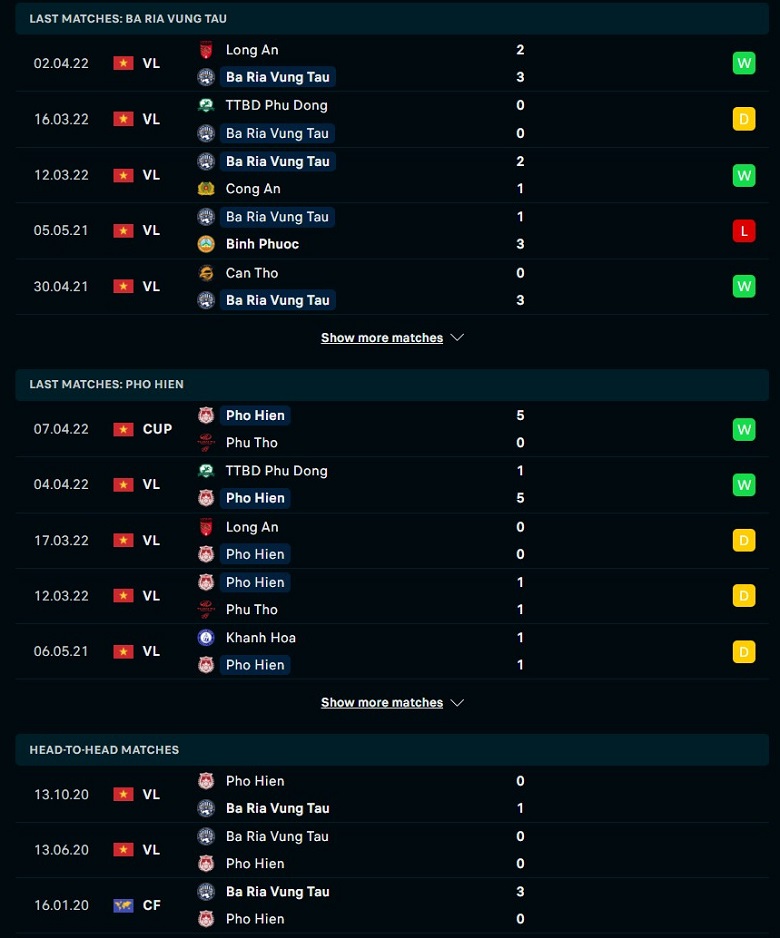Click the TTBD Phu Dong crest, 16.03.22 match

click(x=206, y=105)
